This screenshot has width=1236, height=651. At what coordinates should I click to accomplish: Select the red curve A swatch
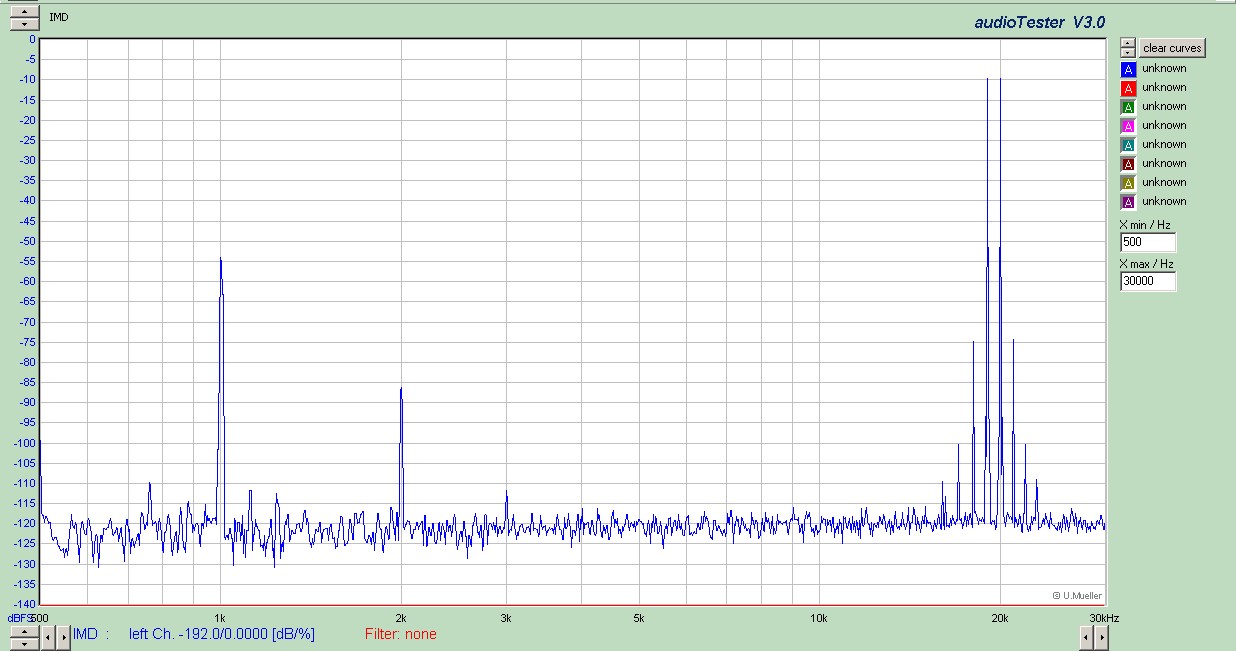click(x=1128, y=88)
